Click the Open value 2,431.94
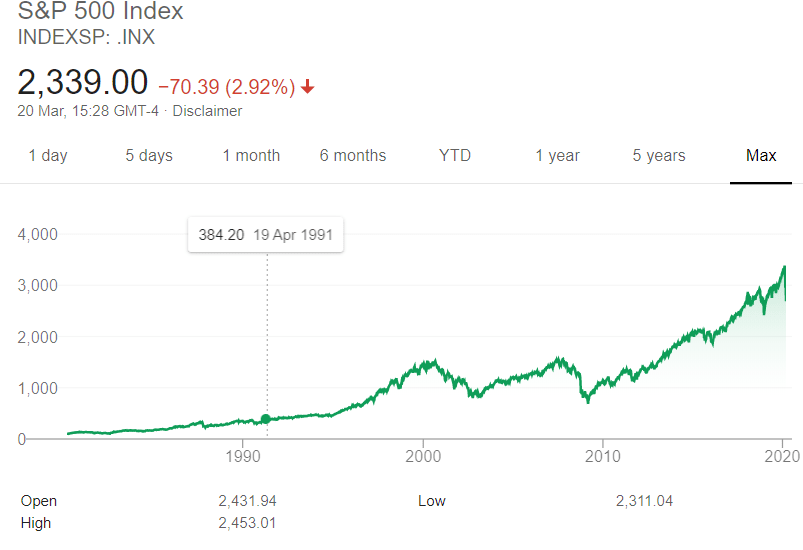803x550 pixels. (x=246, y=501)
